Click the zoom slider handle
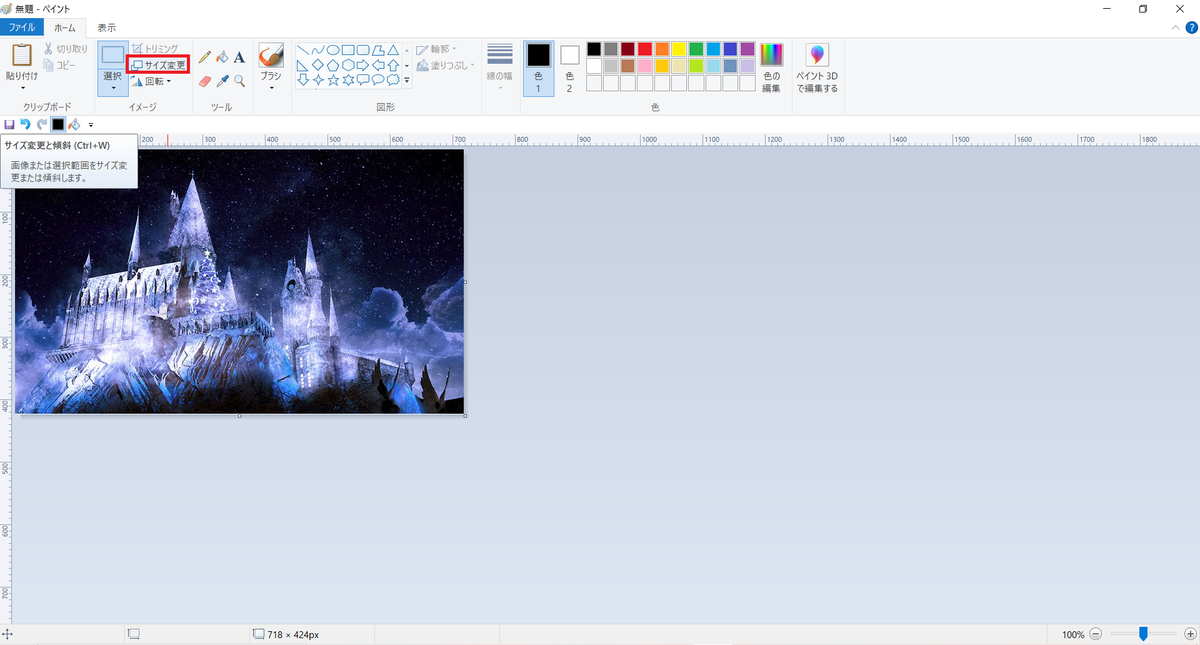 pyautogui.click(x=1143, y=634)
